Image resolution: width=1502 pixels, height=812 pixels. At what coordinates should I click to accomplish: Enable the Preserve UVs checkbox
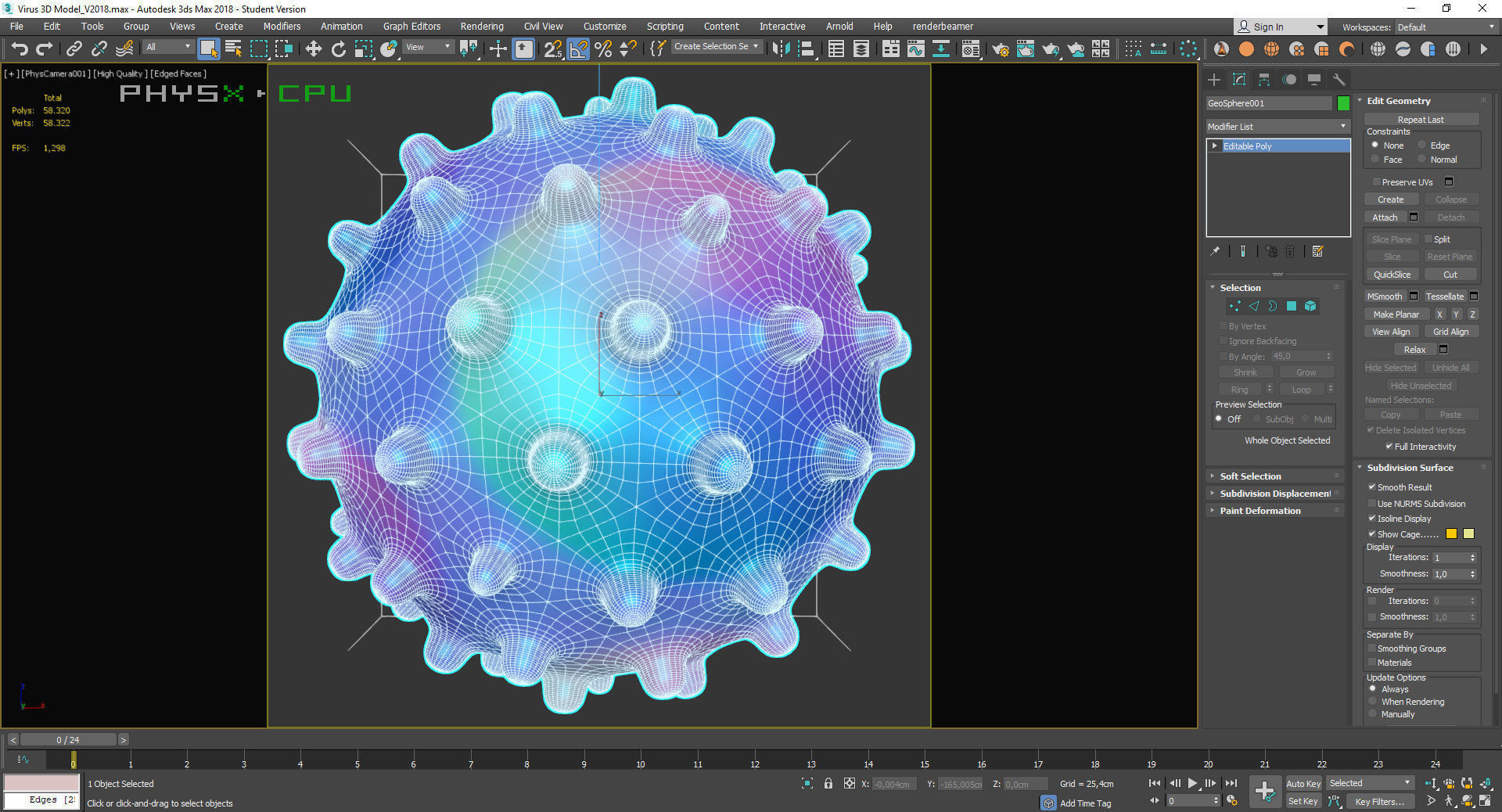(1376, 182)
